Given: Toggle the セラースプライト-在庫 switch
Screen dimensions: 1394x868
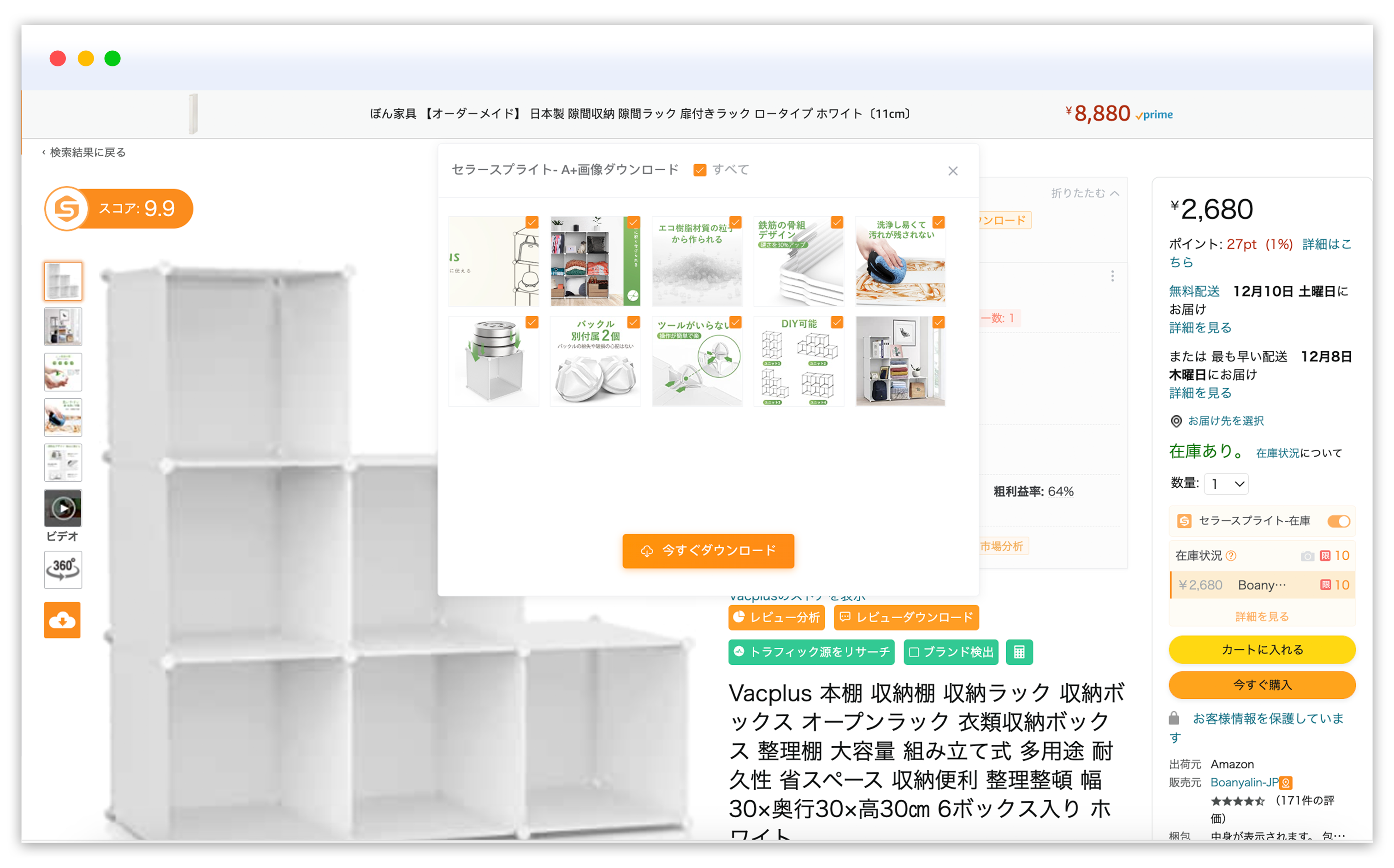Looking at the screenshot, I should (x=1338, y=521).
